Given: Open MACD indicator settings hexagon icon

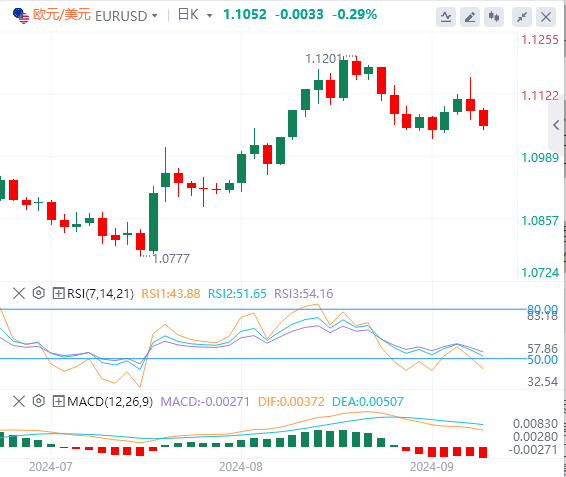Looking at the screenshot, I should 39,401.
